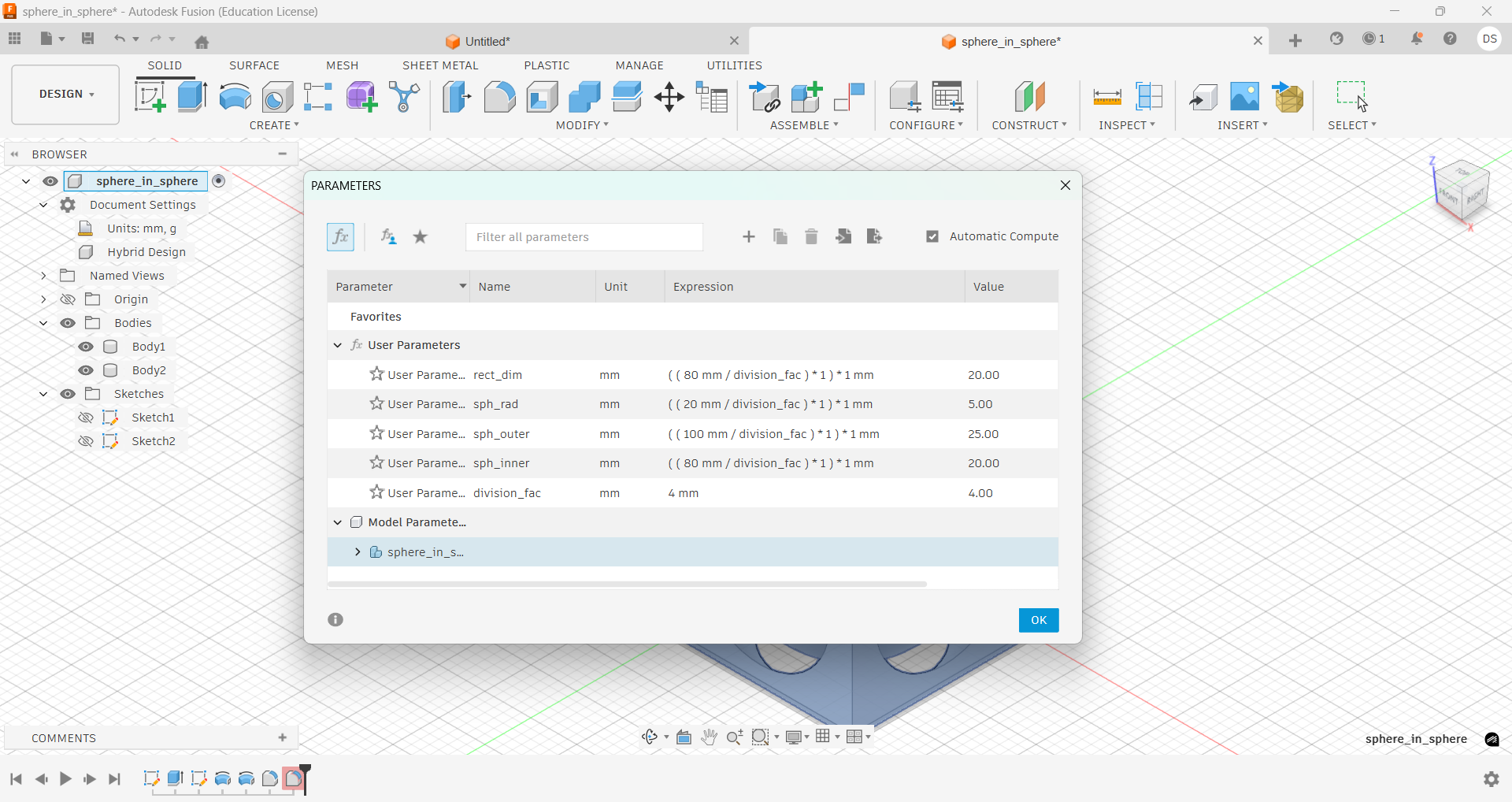Collapse the User Parameters group
The width and height of the screenshot is (1512, 802).
coord(338,345)
